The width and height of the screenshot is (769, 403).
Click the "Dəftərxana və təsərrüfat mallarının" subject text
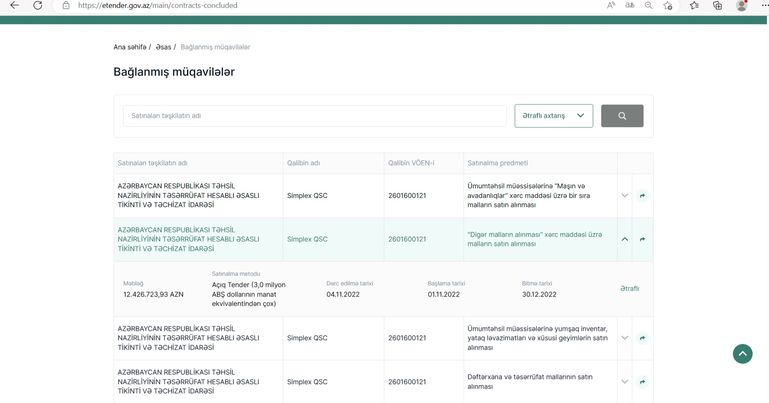[530, 381]
